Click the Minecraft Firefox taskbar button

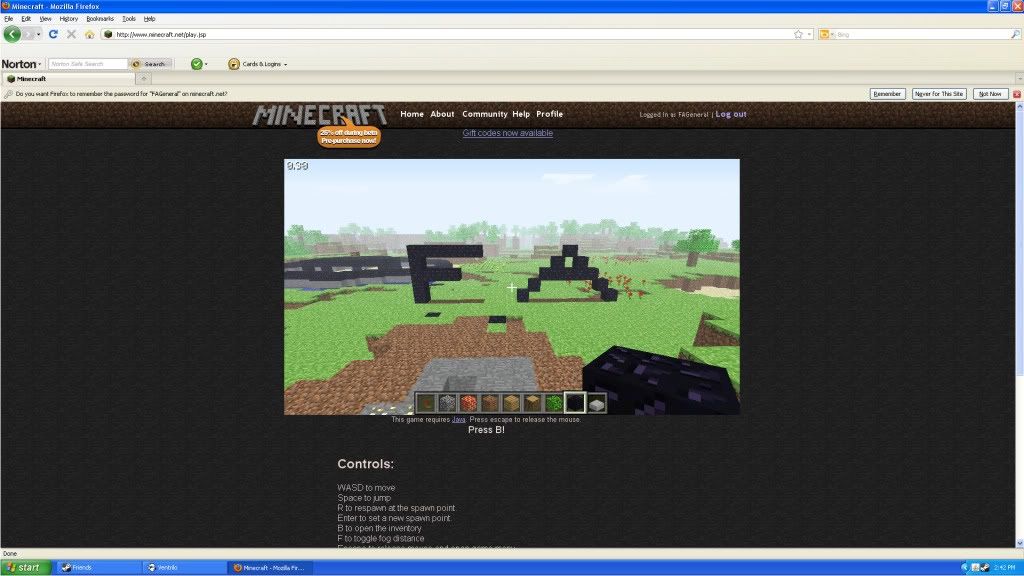(x=270, y=568)
